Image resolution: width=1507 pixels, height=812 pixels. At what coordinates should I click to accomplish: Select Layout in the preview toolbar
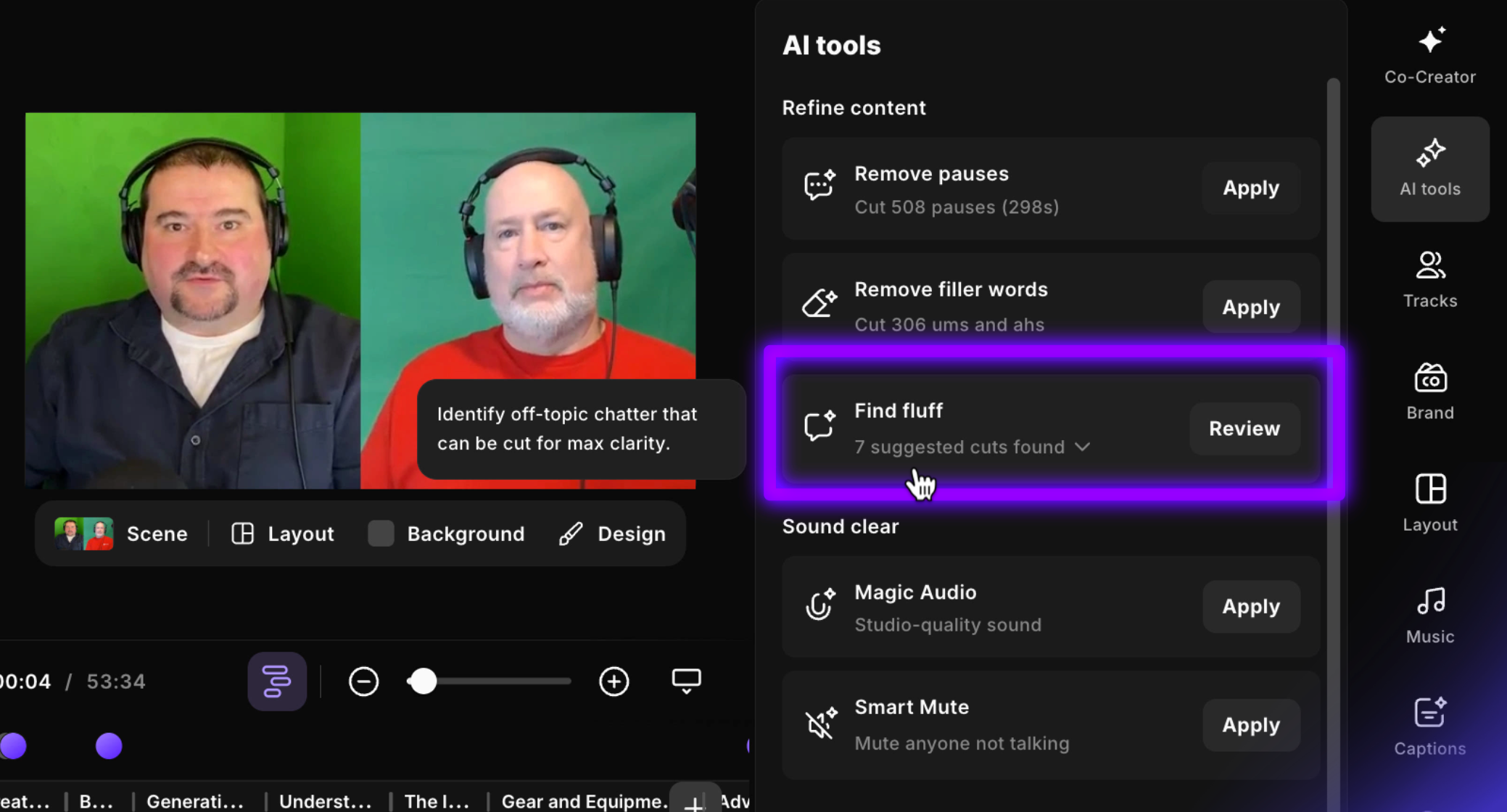(283, 534)
